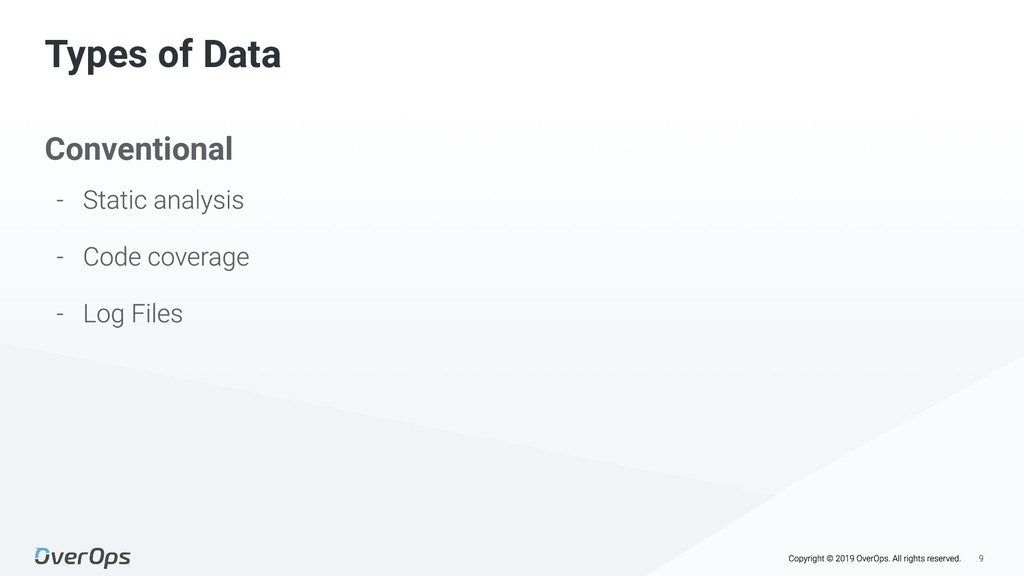The width and height of the screenshot is (1024, 576).
Task: Click the stylized blue O in the OverOps logo
Action: coord(45,557)
